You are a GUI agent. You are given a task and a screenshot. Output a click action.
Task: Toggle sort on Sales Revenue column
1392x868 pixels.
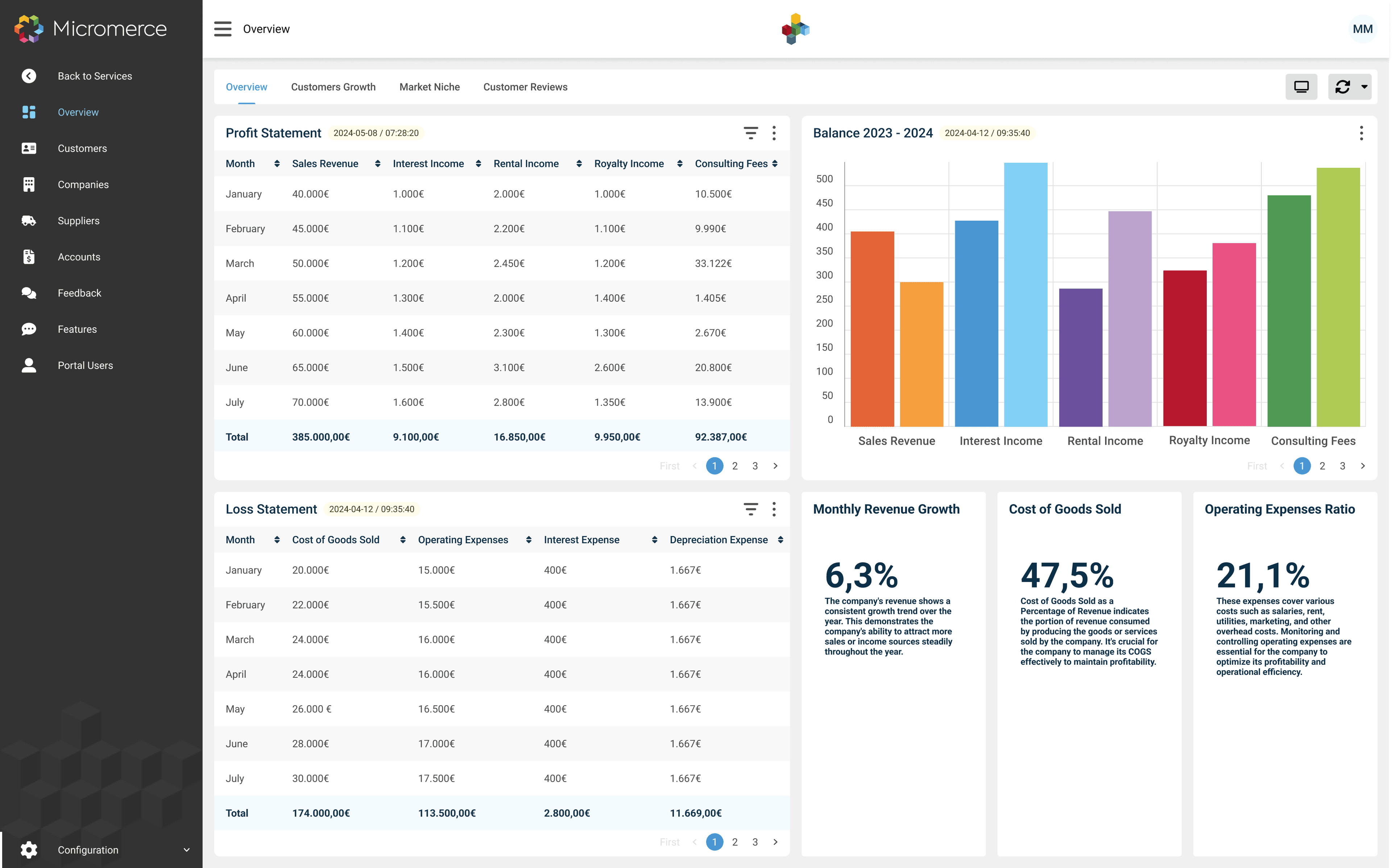point(378,163)
